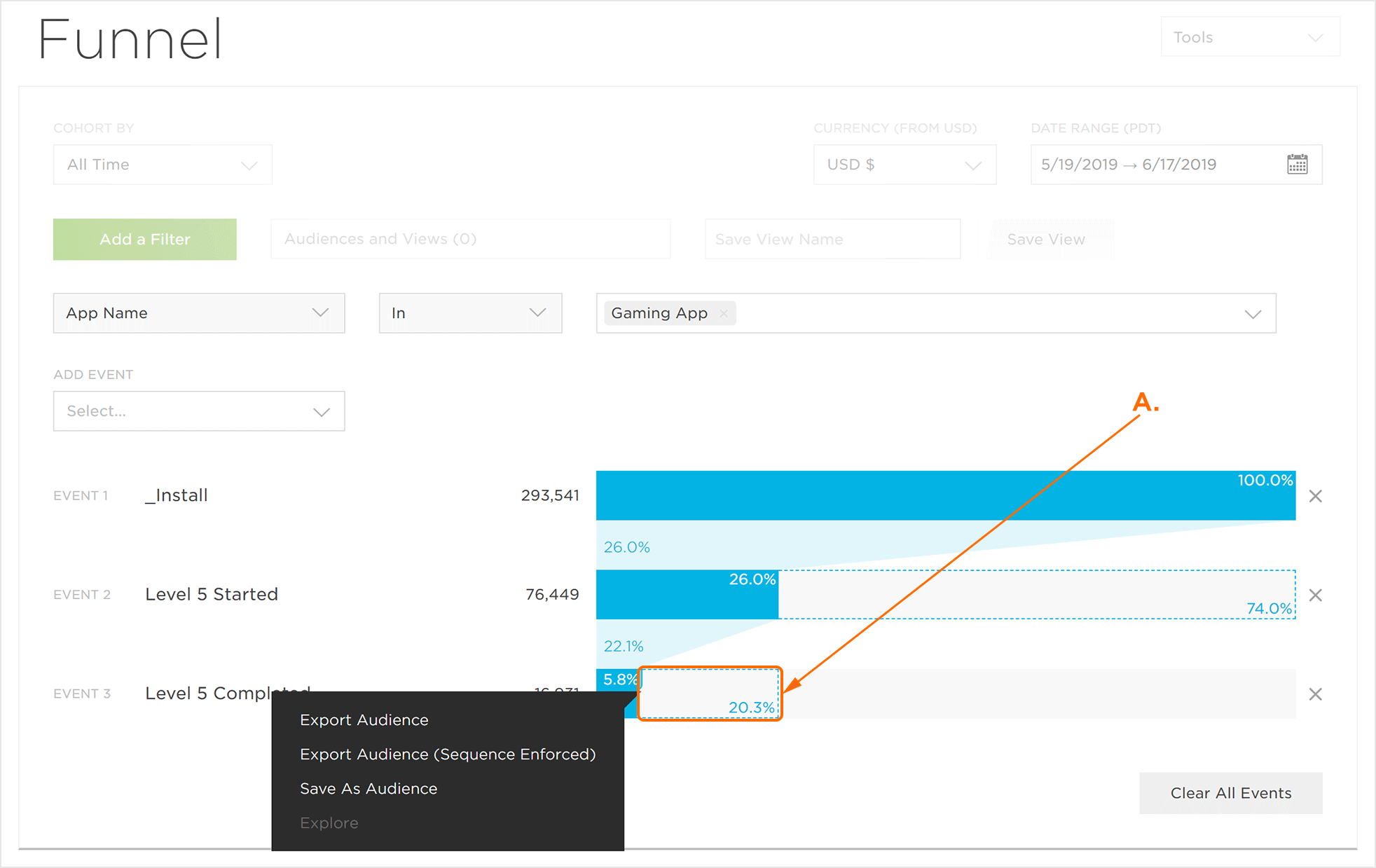
Task: Select Save As Audience menu item
Action: (369, 789)
